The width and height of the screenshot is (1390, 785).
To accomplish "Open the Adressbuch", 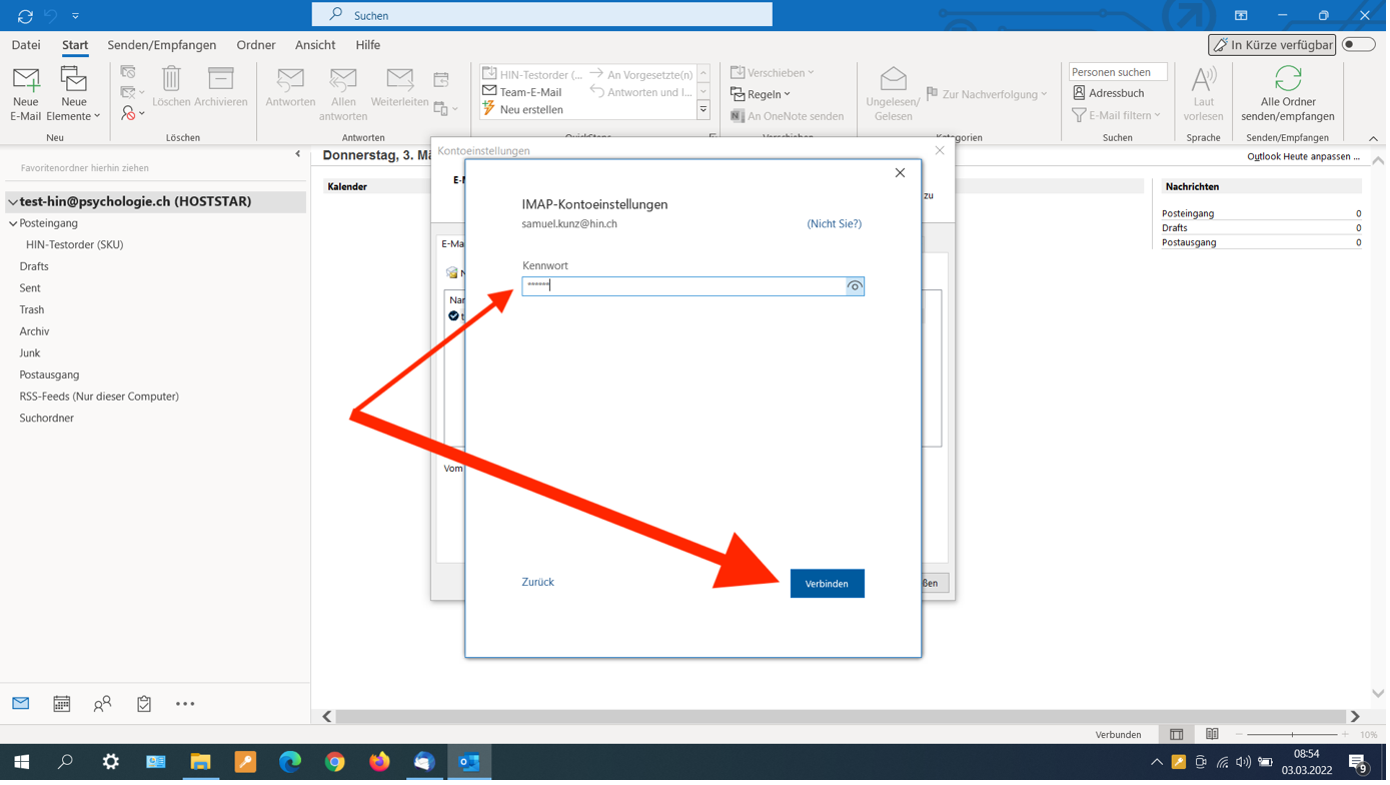I will 1108,93.
